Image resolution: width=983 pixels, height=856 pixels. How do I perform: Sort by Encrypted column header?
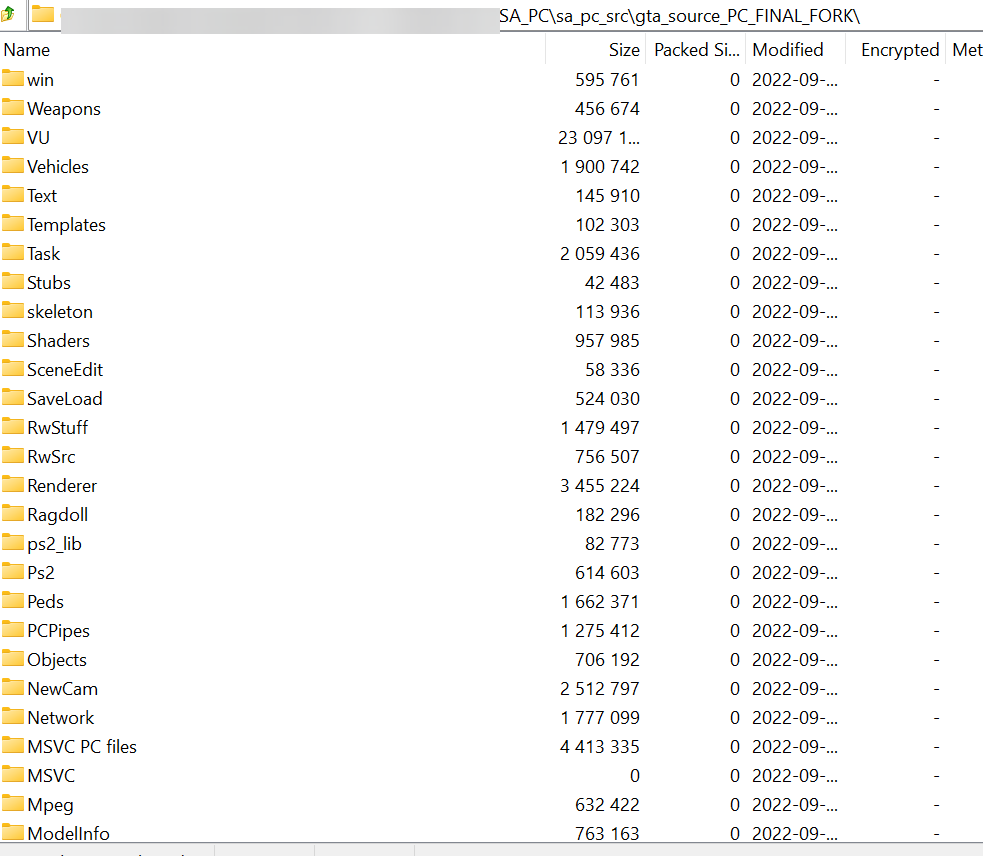point(896,50)
